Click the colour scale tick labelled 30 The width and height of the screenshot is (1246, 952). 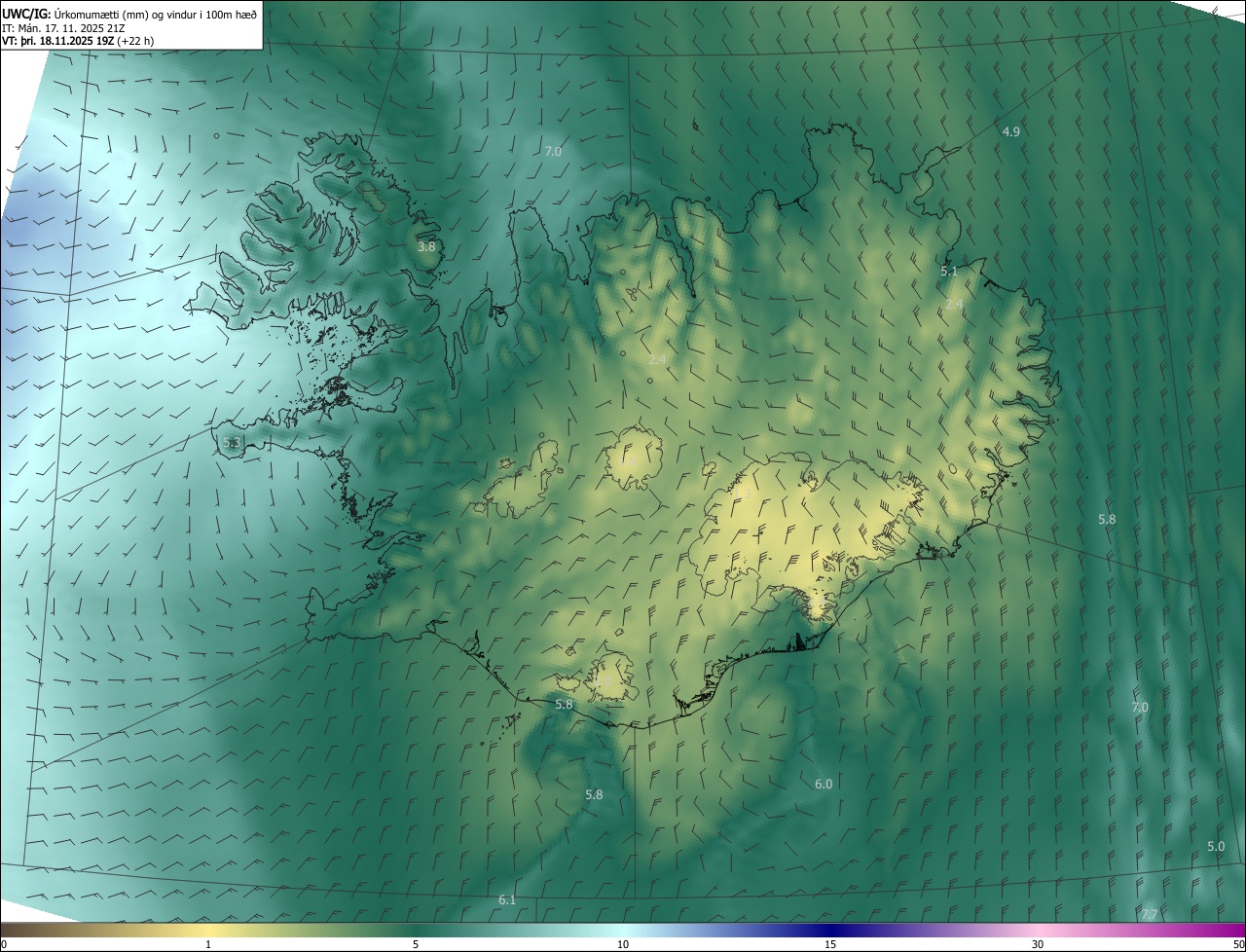[1038, 945]
